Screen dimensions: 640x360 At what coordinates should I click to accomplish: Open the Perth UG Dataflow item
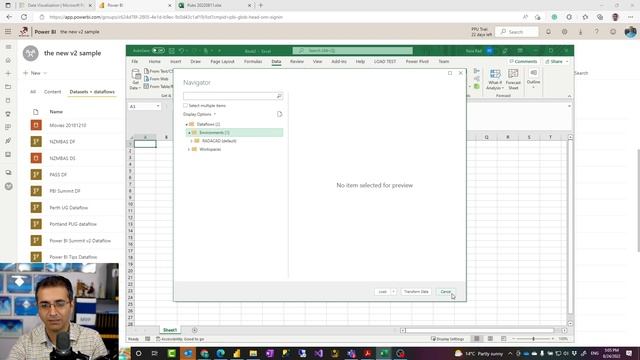coord(69,207)
